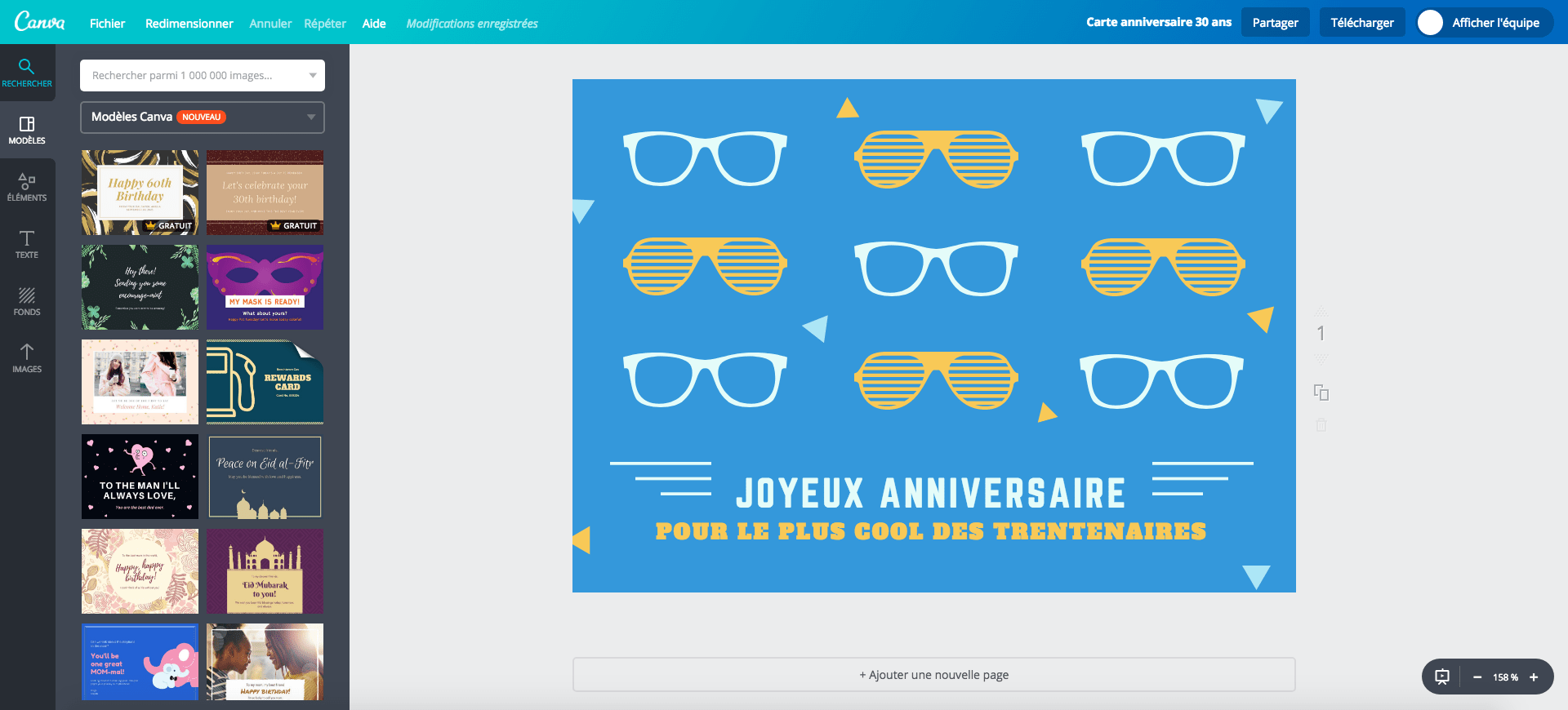Select the yellow triangle at top of design
The width and height of the screenshot is (1568, 710).
coord(848,108)
